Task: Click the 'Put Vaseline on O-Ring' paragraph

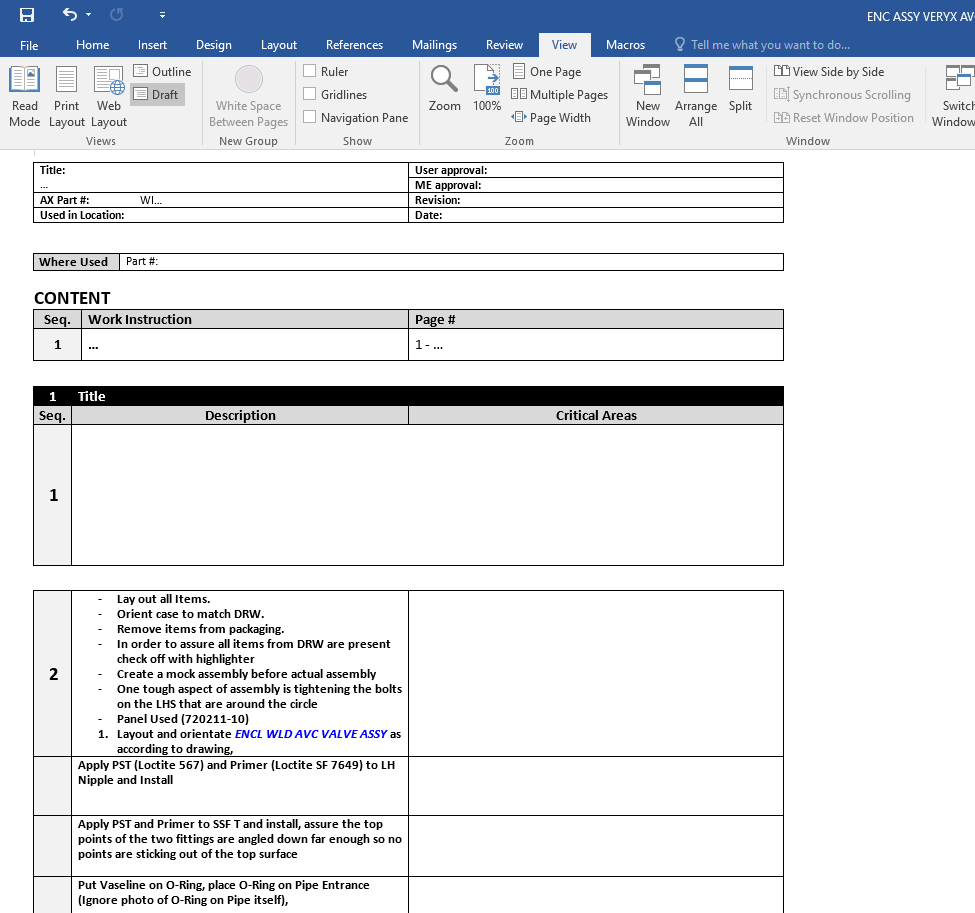Action: pyautogui.click(x=224, y=892)
